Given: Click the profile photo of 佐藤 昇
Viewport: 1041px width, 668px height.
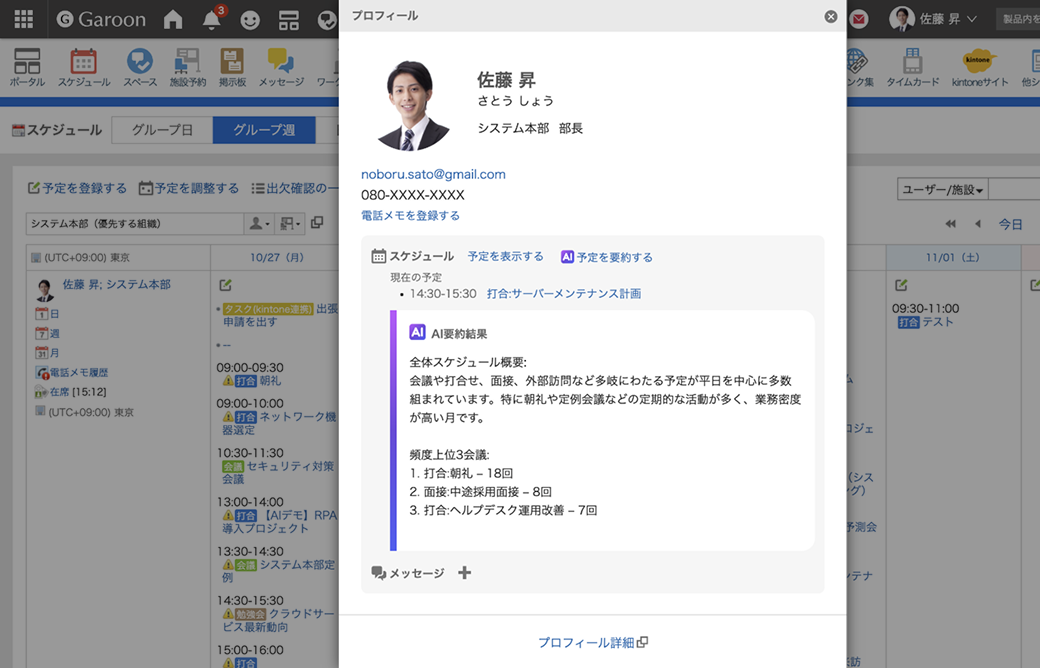Looking at the screenshot, I should (x=412, y=105).
